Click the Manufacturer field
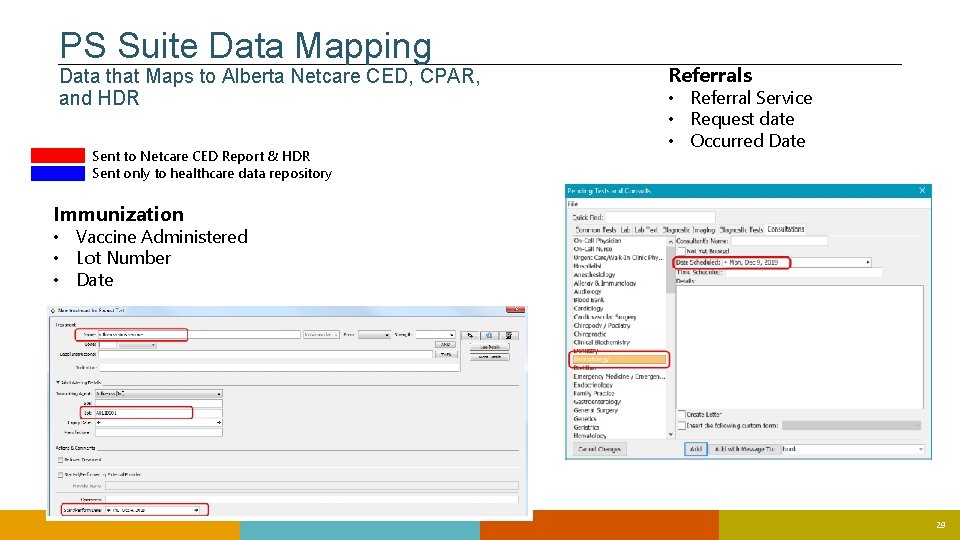This screenshot has height=540, width=960. point(159,432)
